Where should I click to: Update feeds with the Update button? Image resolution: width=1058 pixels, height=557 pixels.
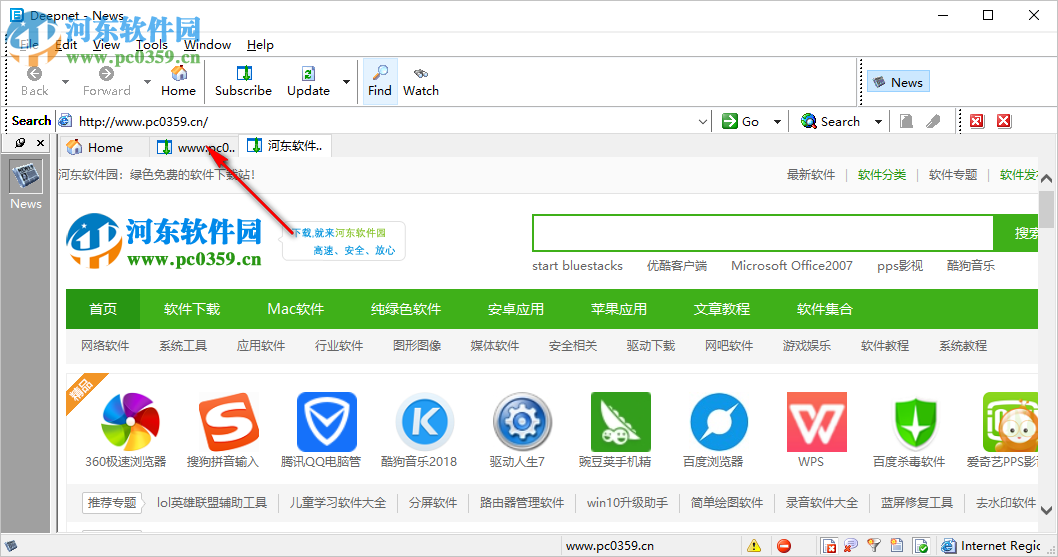coord(308,81)
